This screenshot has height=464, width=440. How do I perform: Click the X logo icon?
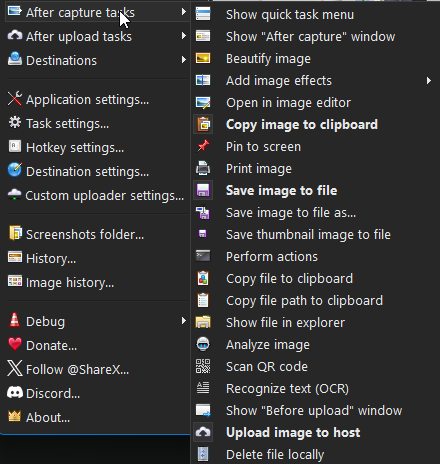click(15, 368)
